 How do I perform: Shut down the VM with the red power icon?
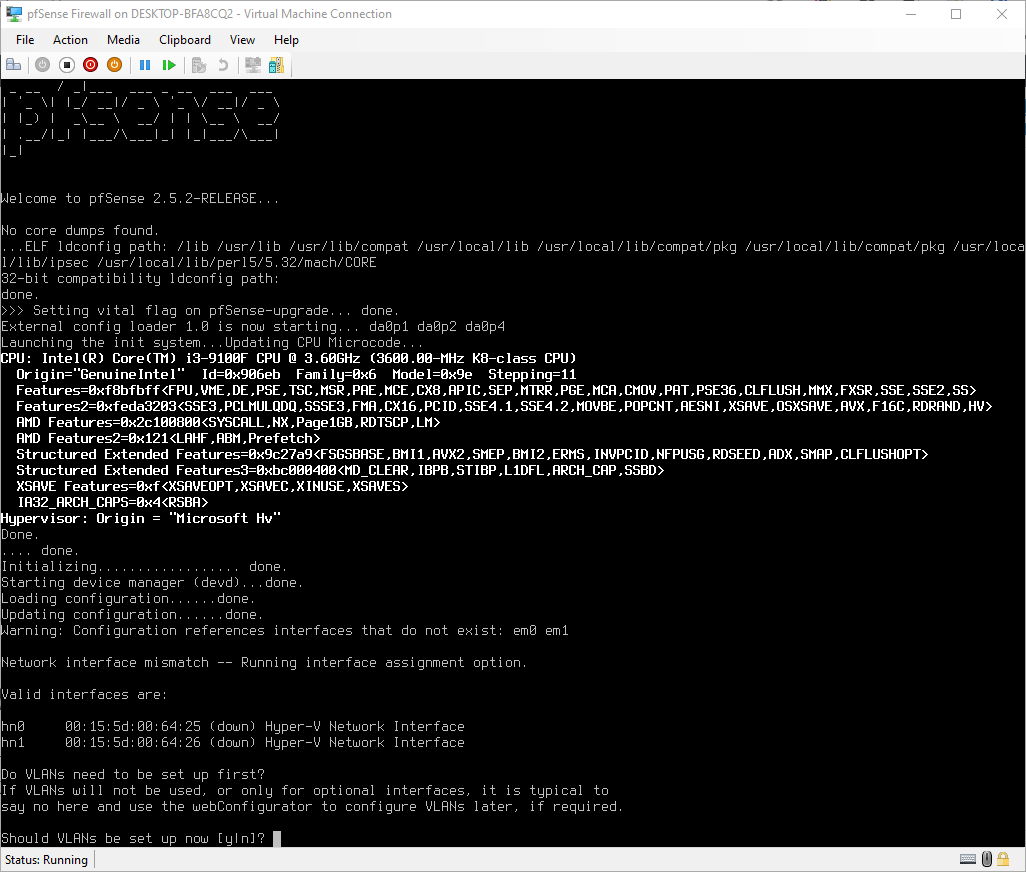[91, 65]
